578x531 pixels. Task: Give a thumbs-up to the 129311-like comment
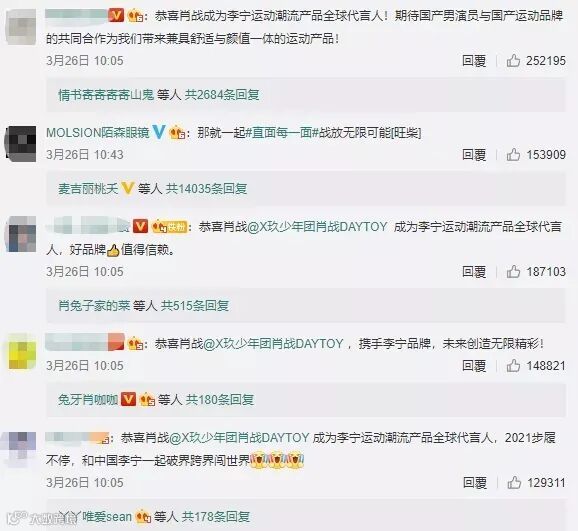pyautogui.click(x=514, y=482)
